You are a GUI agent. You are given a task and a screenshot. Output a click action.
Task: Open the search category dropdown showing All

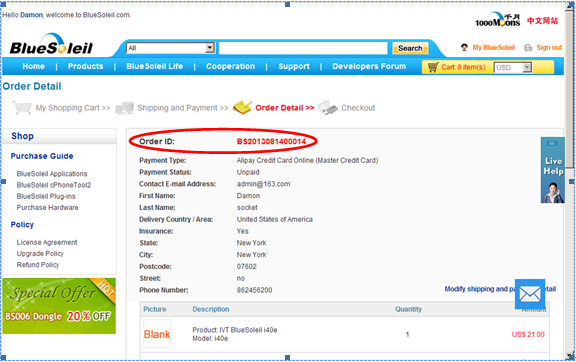[170, 48]
